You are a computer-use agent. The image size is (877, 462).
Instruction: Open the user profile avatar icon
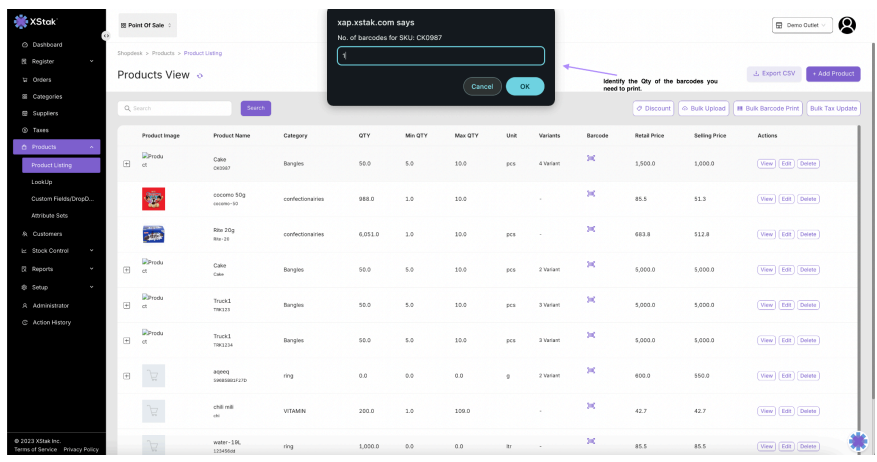click(847, 25)
